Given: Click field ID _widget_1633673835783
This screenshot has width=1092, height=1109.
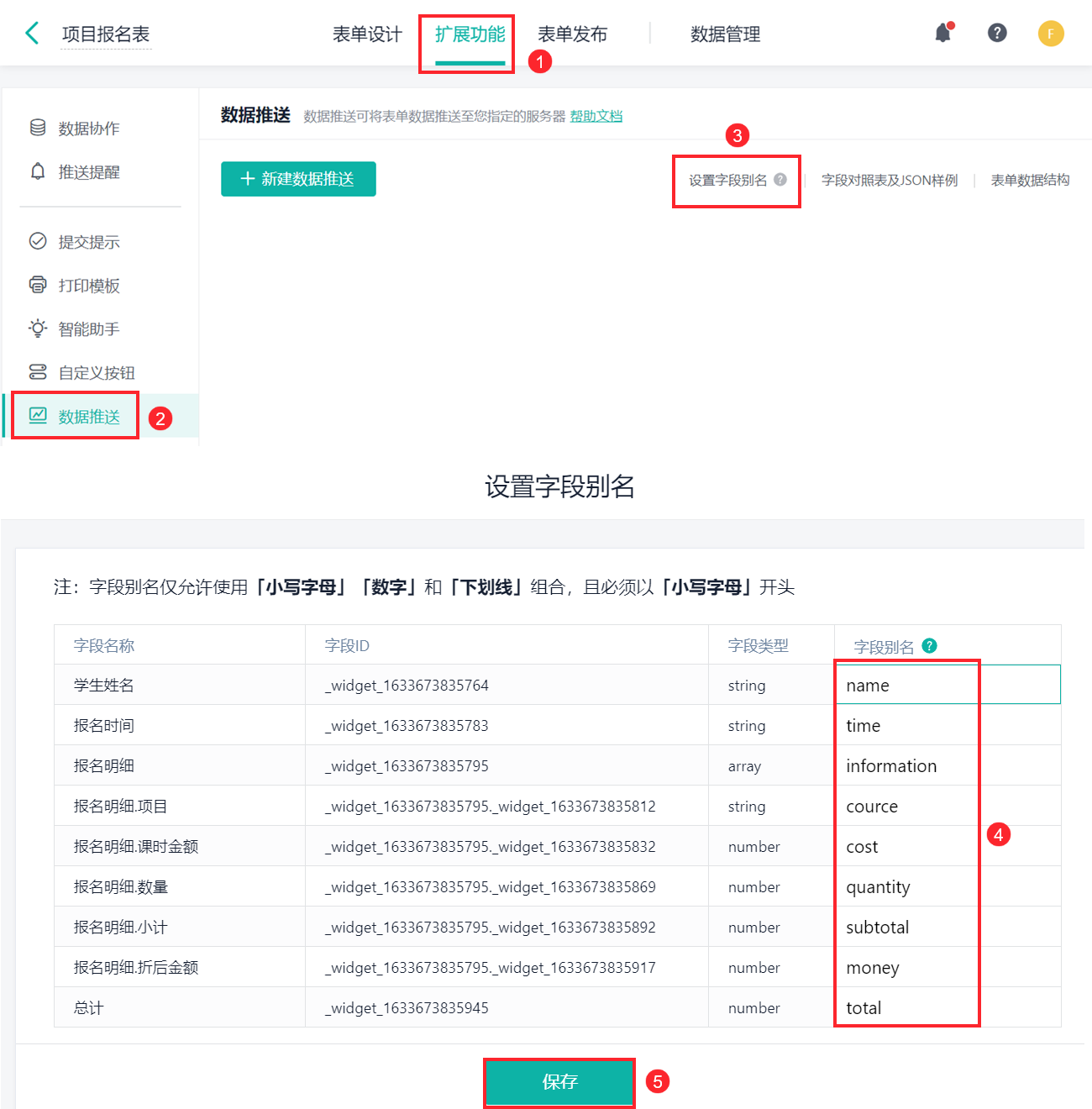Looking at the screenshot, I should point(407,726).
